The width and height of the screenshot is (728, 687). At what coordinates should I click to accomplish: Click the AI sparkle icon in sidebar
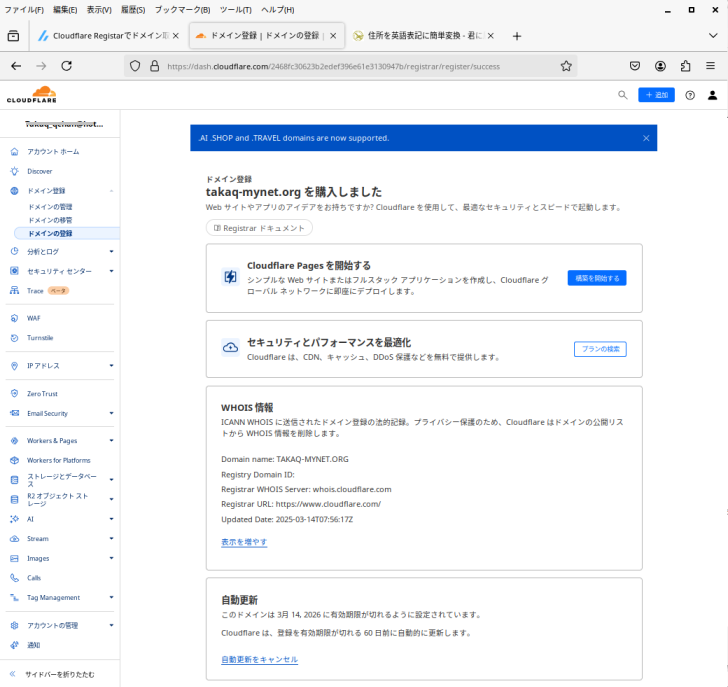[14, 519]
